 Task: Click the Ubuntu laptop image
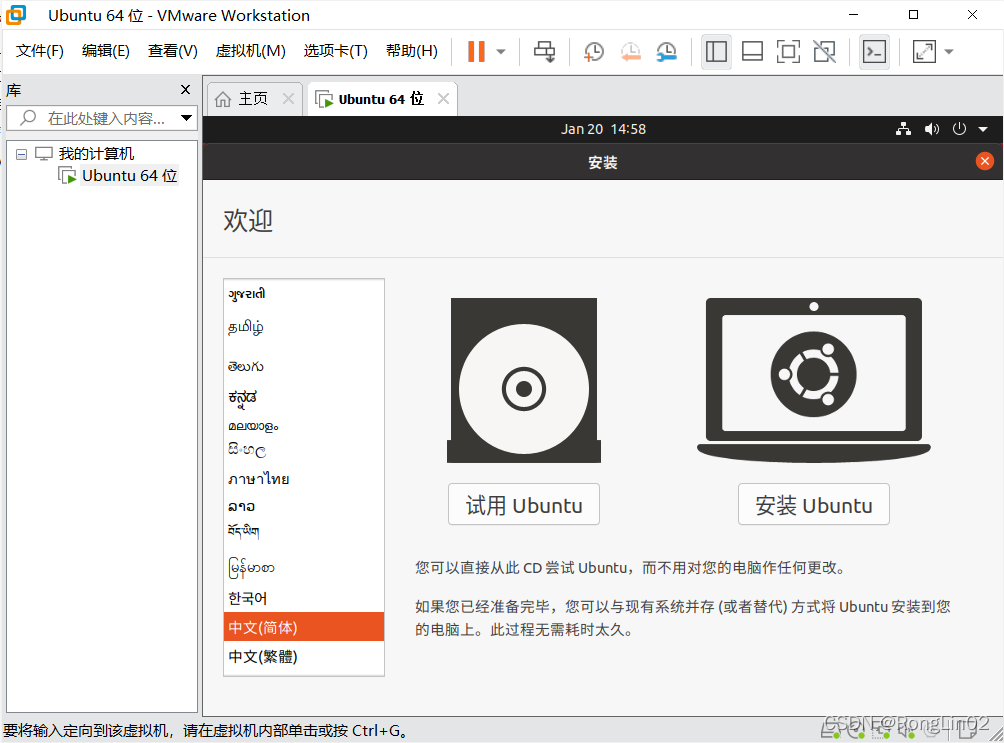pos(814,379)
